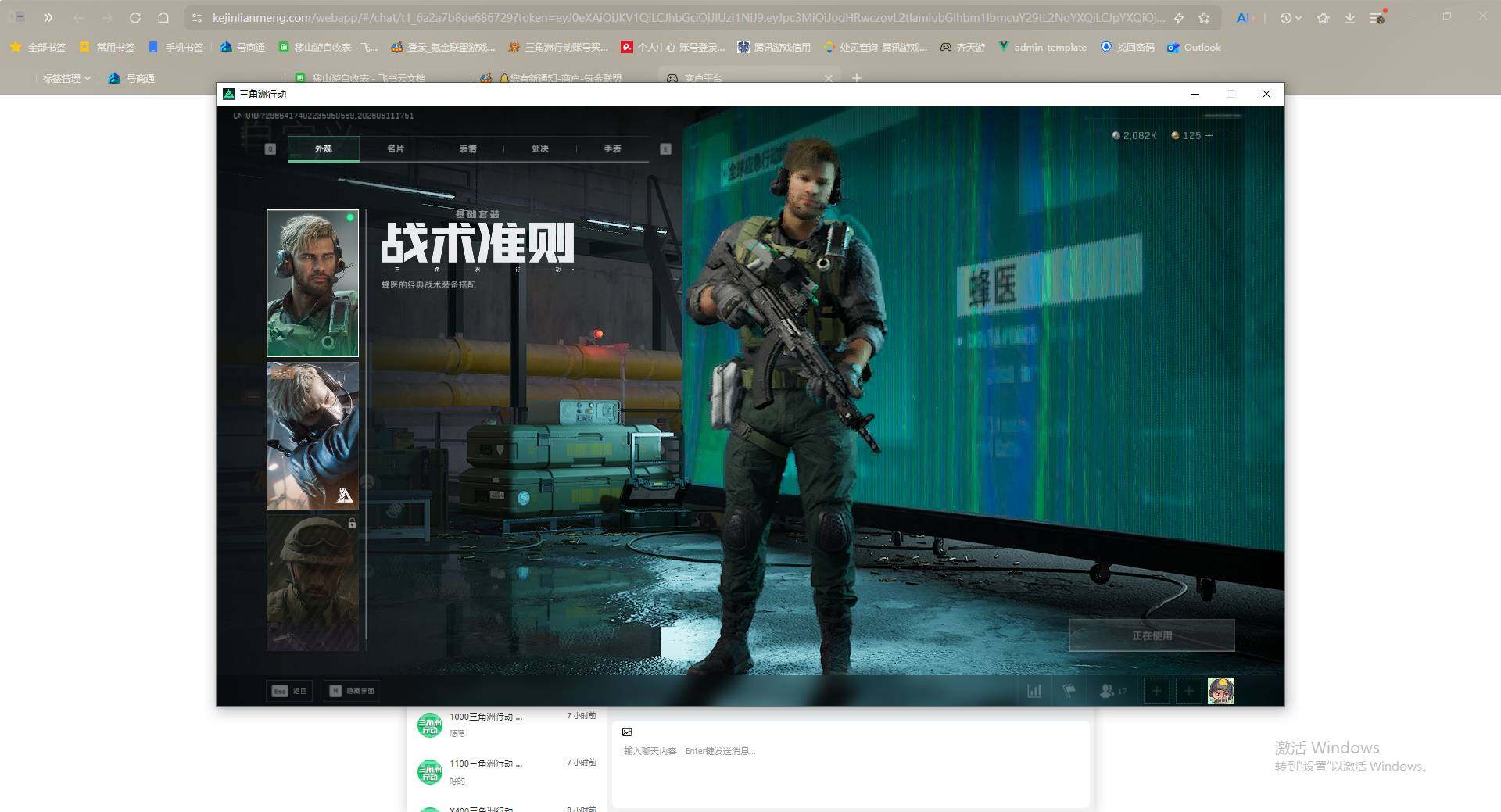Click the lightning bolt icon in address bar
1501x812 pixels.
click(1179, 17)
